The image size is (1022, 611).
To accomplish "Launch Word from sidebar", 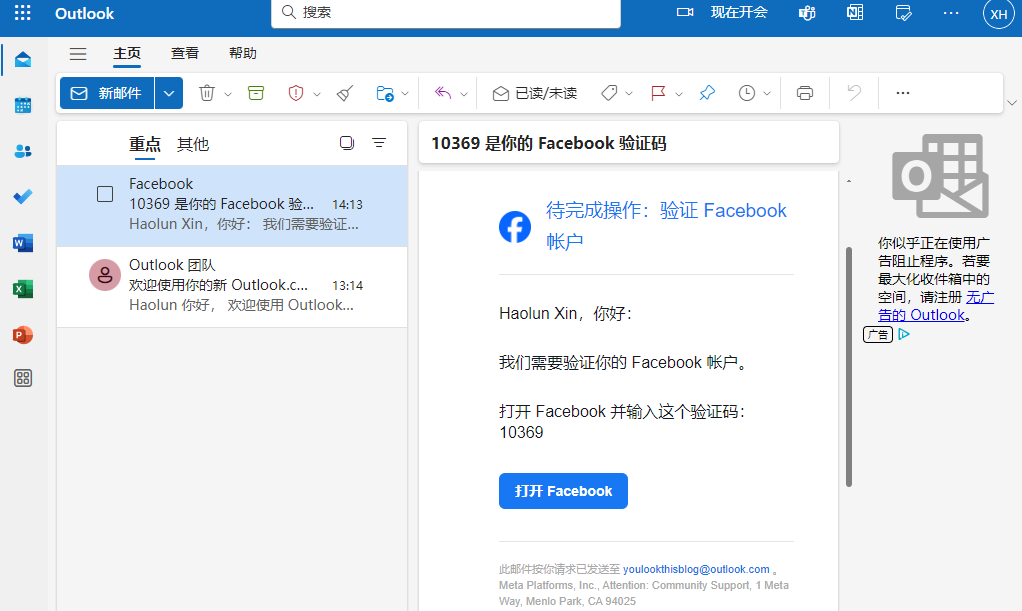I will (x=23, y=243).
